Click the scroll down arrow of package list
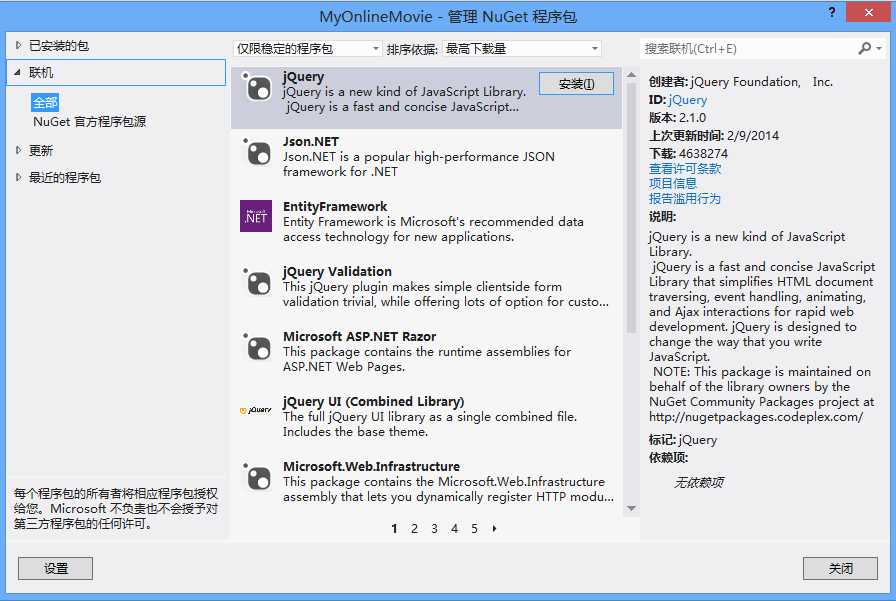This screenshot has width=896, height=601. pos(631,508)
